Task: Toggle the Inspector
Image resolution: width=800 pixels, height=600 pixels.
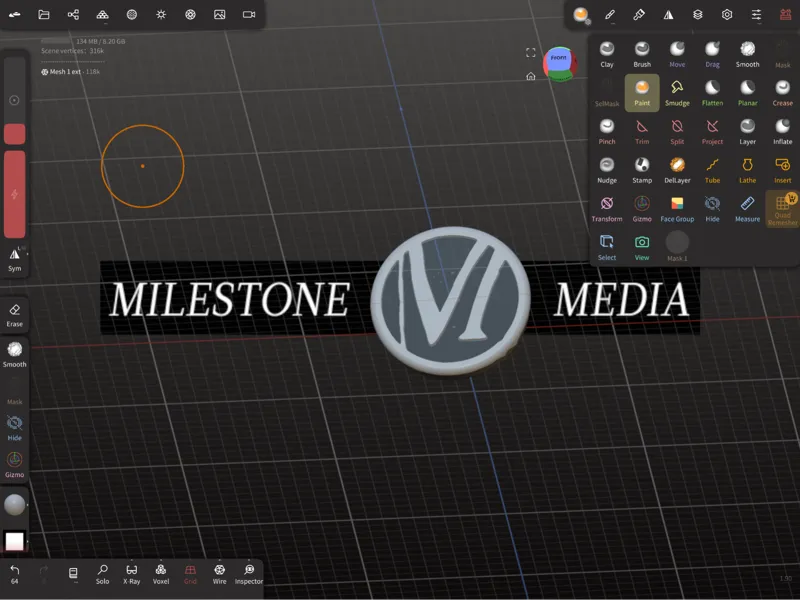Action: point(248,574)
